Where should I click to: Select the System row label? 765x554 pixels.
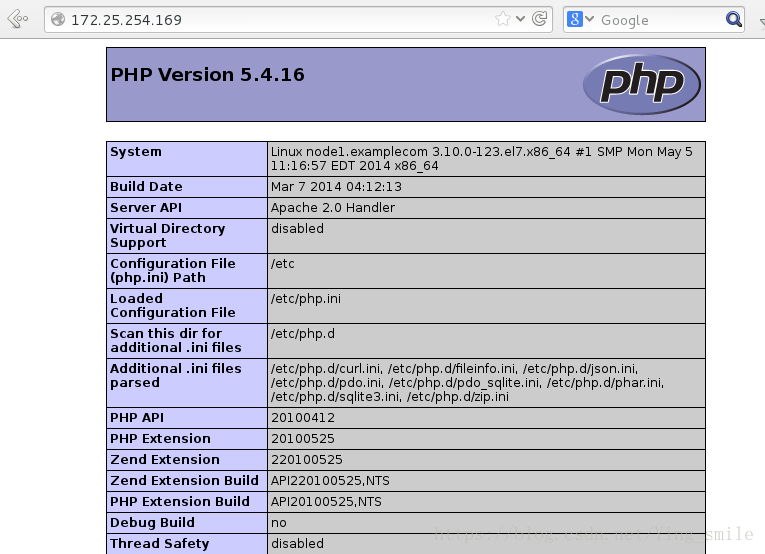tap(136, 152)
